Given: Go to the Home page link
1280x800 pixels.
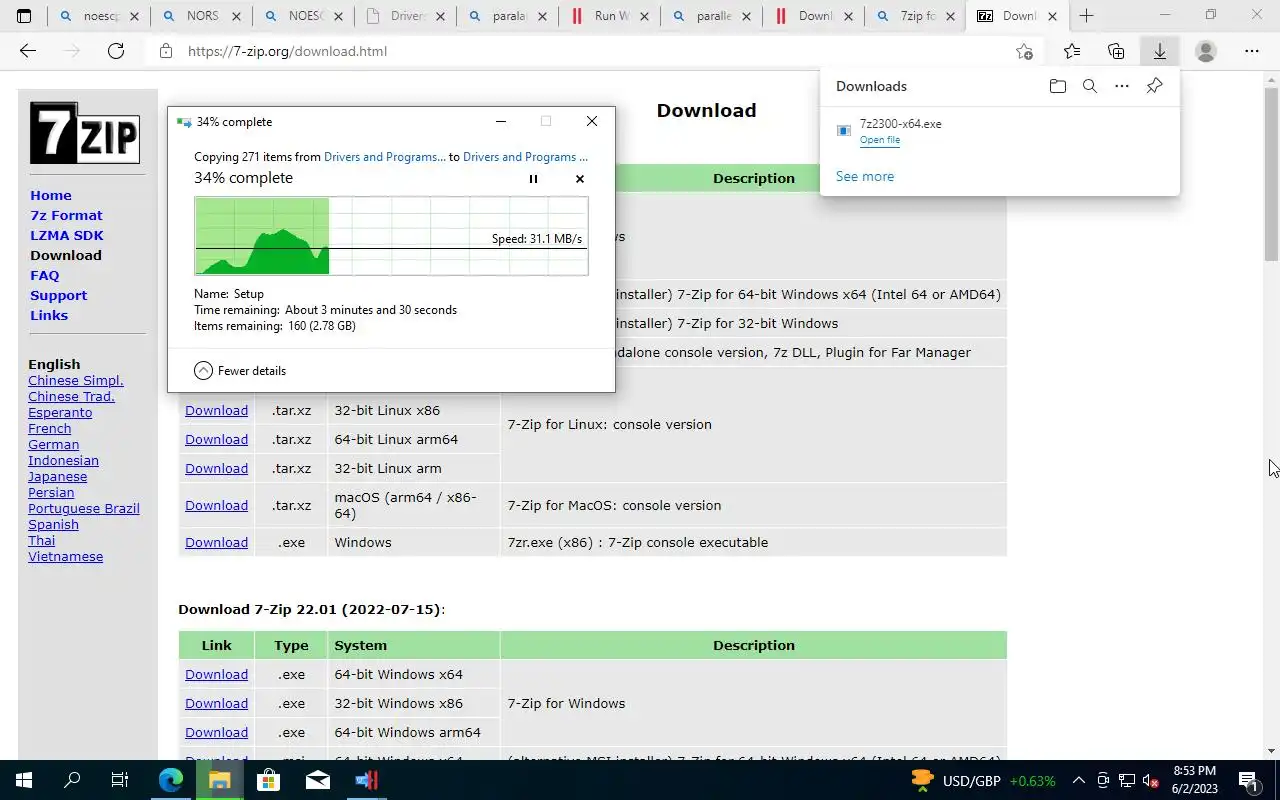Looking at the screenshot, I should 51,195.
